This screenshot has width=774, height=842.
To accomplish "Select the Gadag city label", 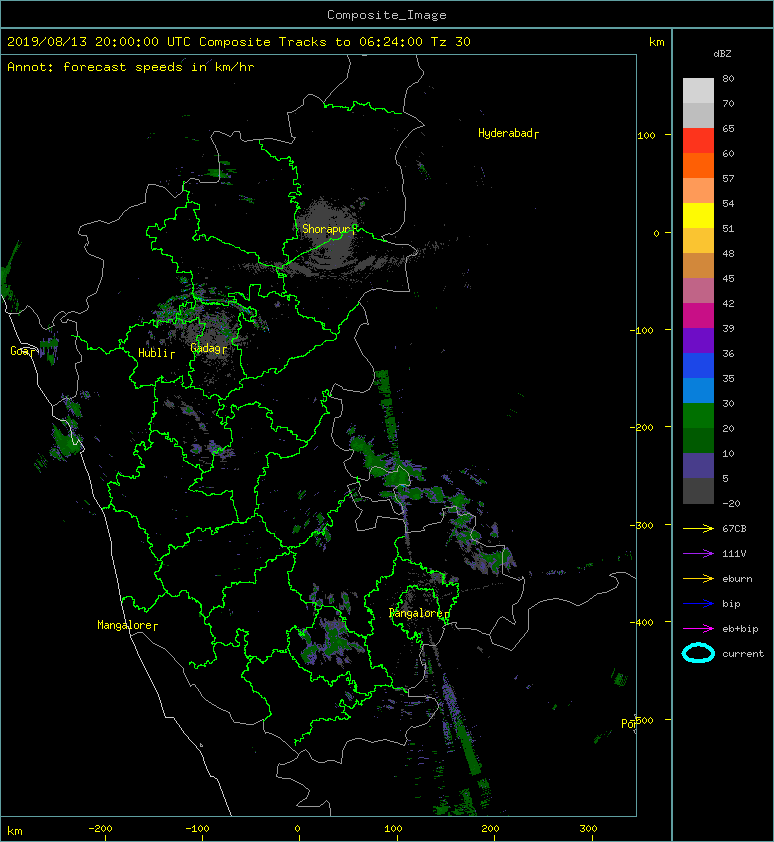I will pyautogui.click(x=205, y=349).
